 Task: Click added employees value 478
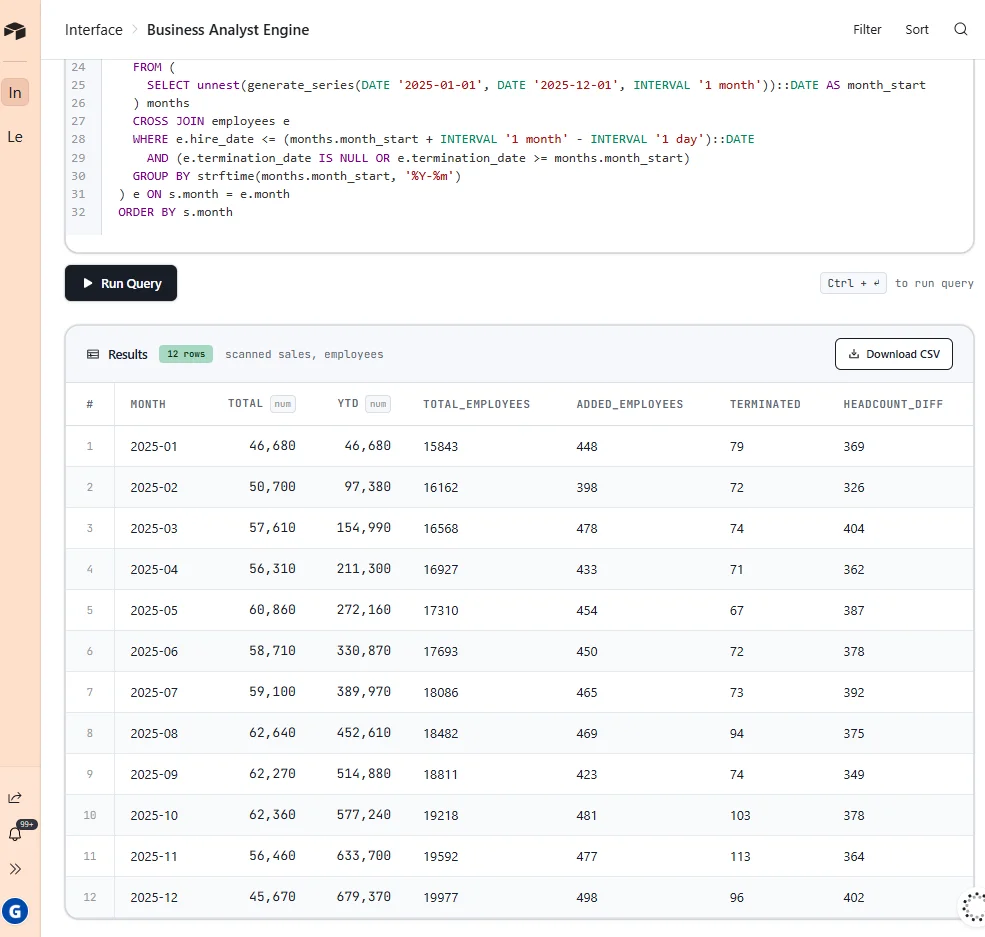point(587,529)
